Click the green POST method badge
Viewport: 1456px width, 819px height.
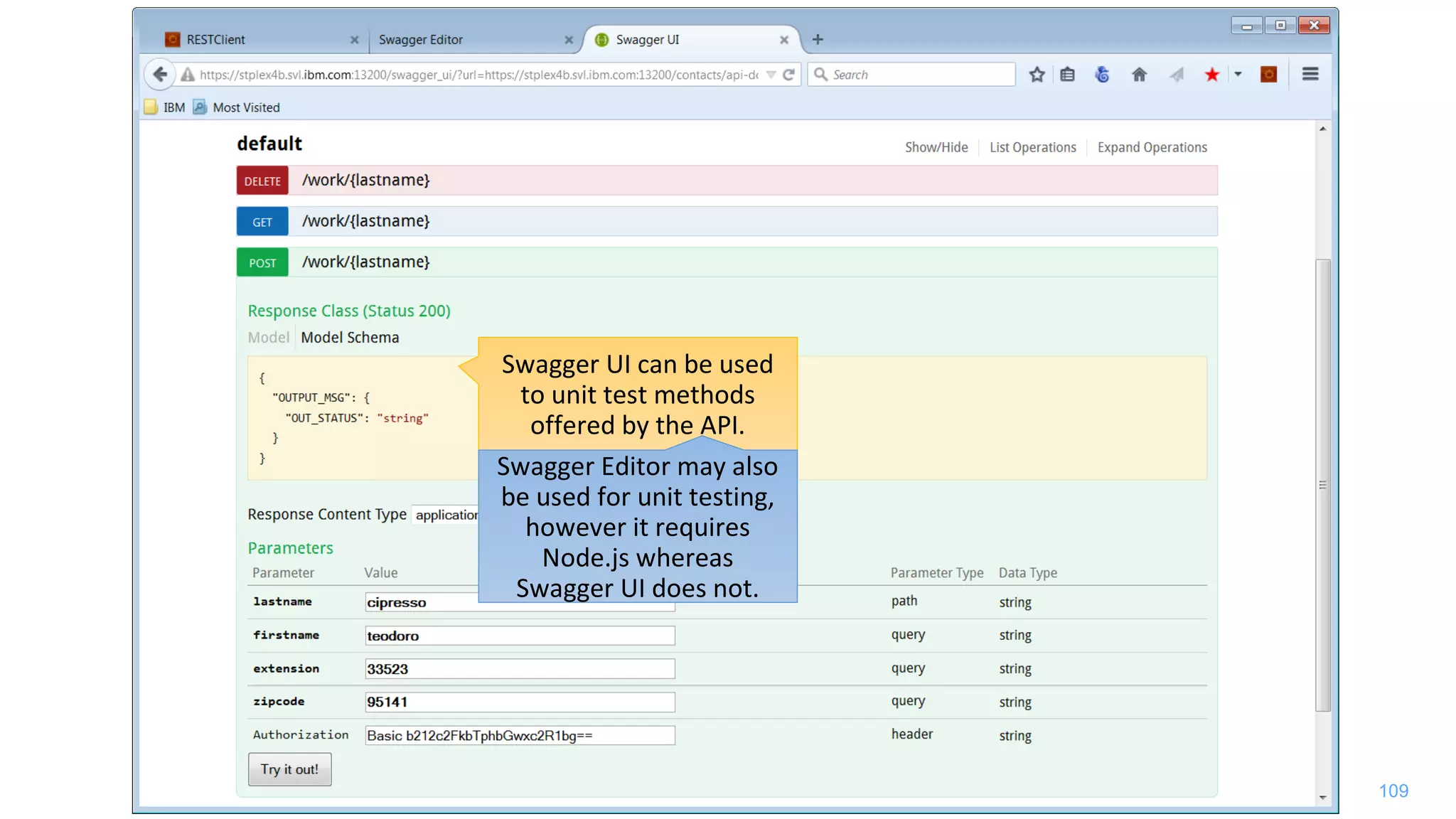point(262,262)
